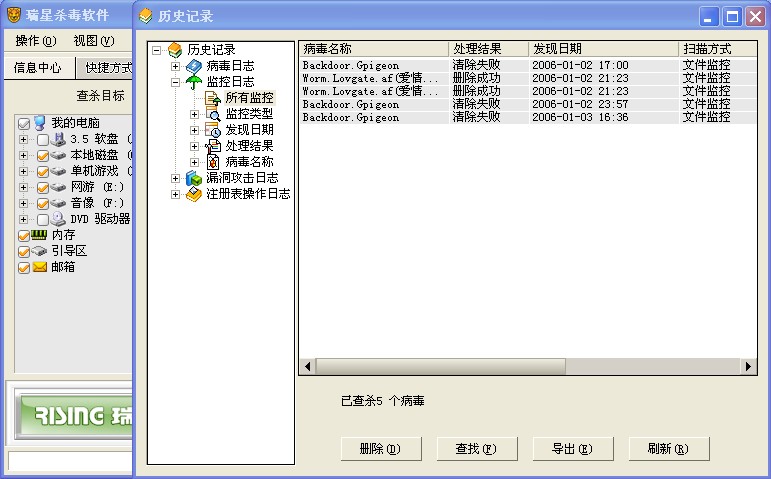The height and width of the screenshot is (479, 771).
Task: Sort by 病毒名称 column header
Action: [374, 49]
